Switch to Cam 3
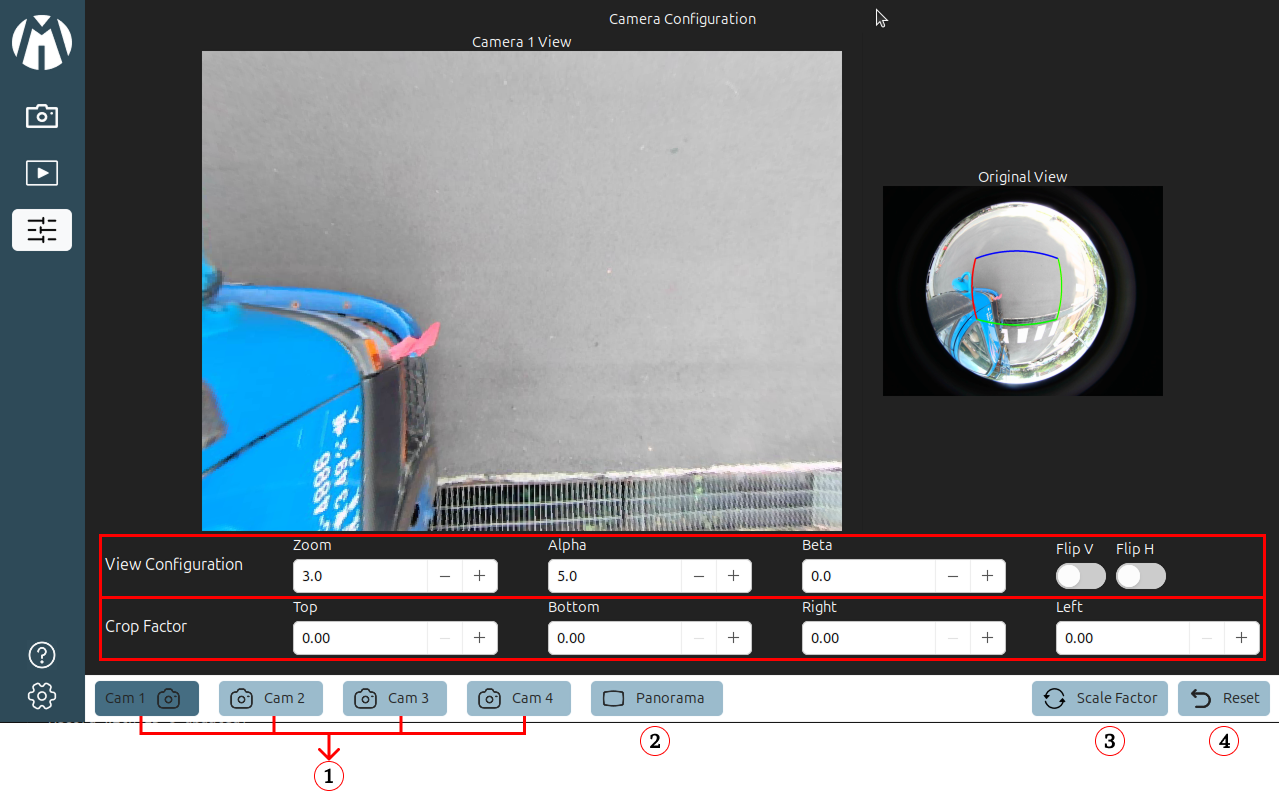The width and height of the screenshot is (1279, 793). pos(395,698)
